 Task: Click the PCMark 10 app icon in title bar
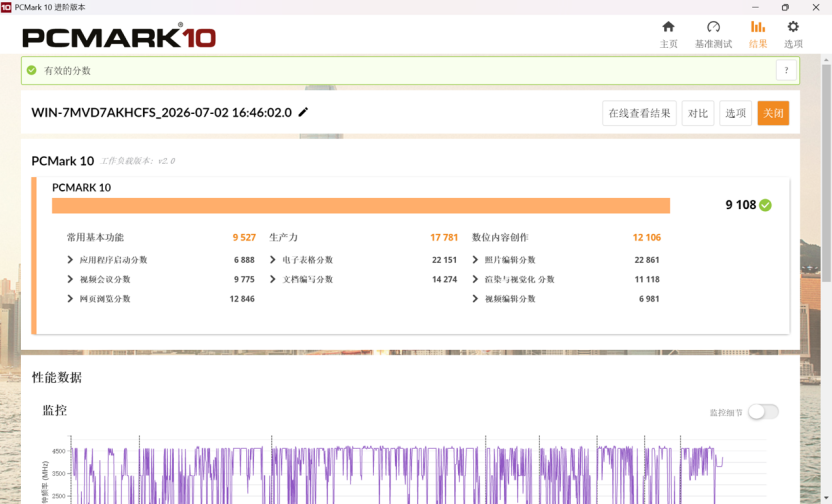pos(6,7)
